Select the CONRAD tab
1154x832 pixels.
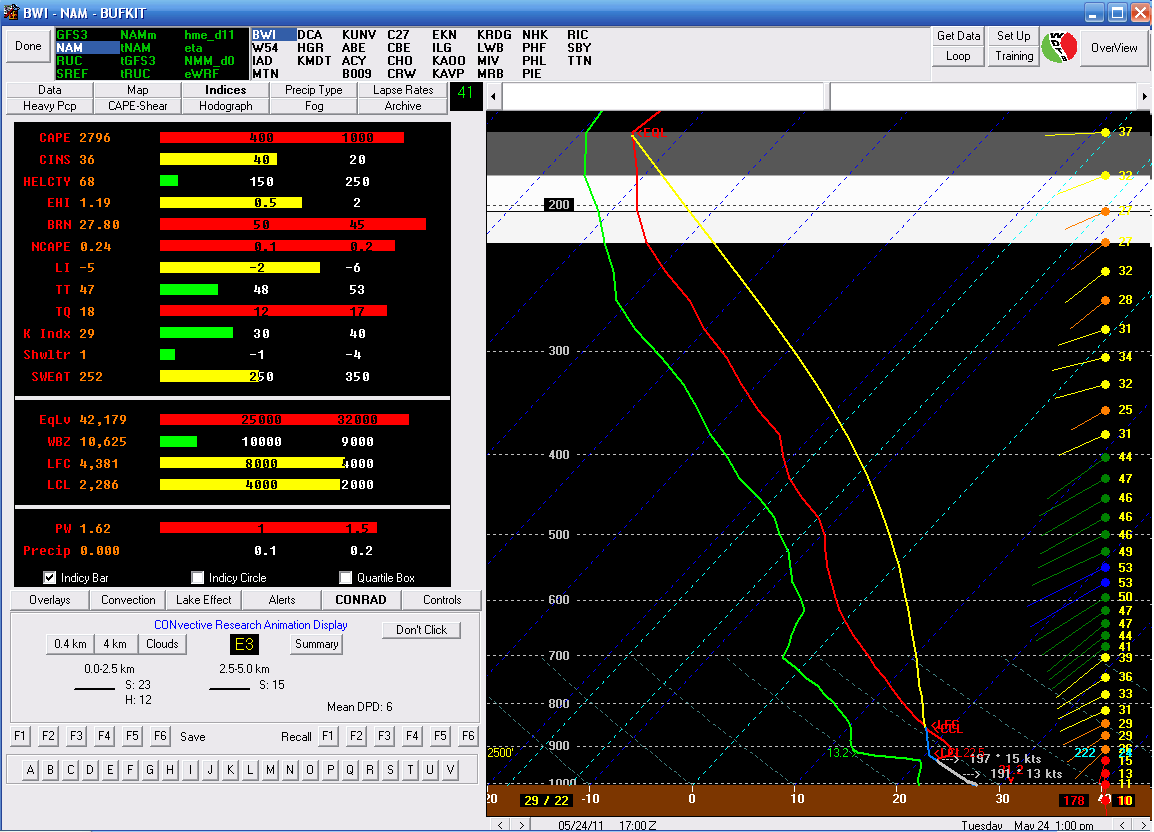click(x=361, y=600)
